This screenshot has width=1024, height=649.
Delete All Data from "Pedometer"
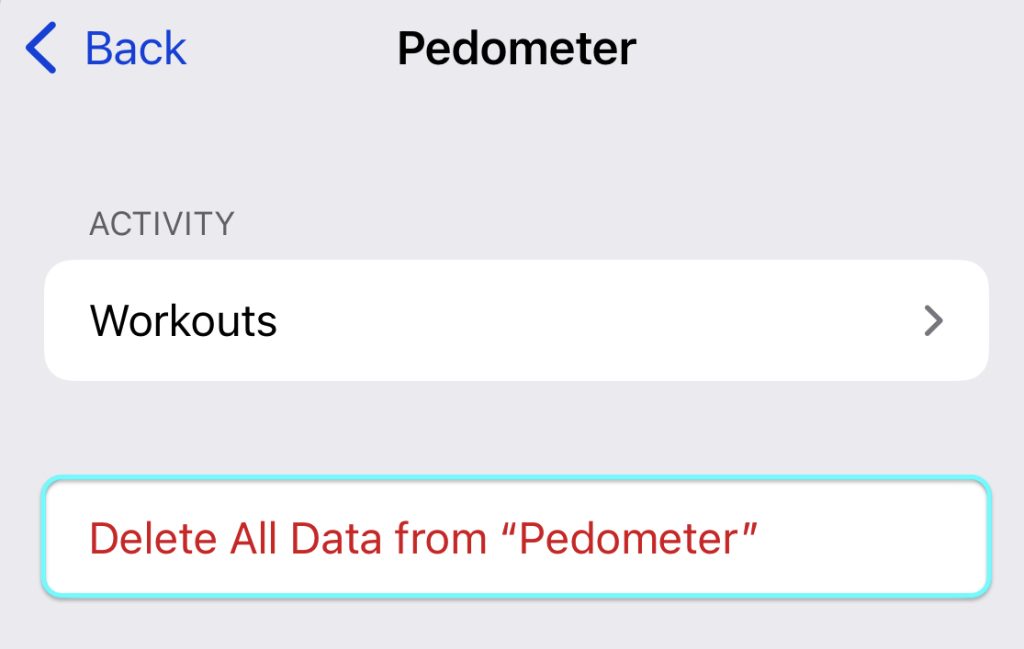(423, 538)
